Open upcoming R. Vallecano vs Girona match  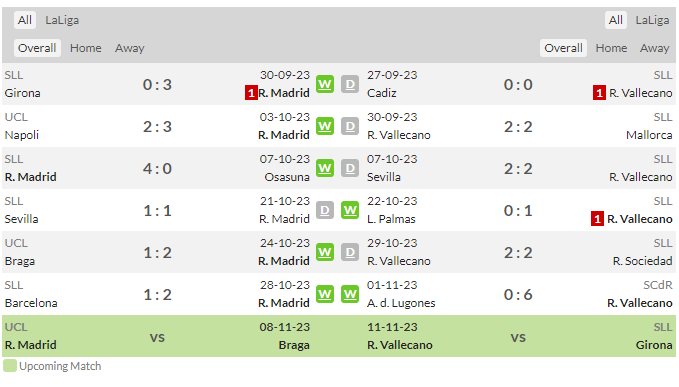point(520,336)
